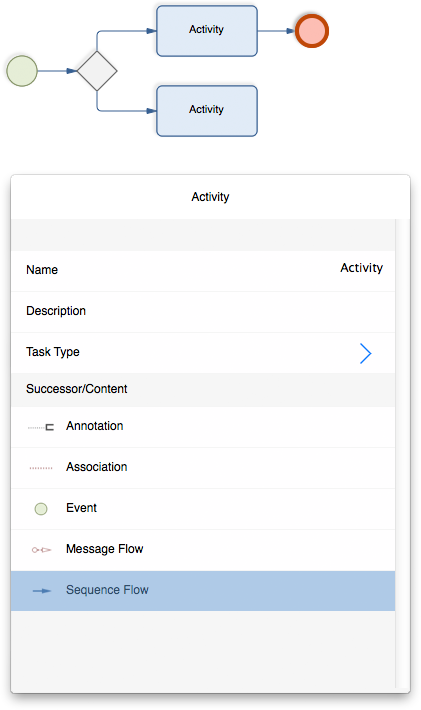The width and height of the screenshot is (421, 710).
Task: Click the dotted Association line icon
Action: [x=41, y=468]
